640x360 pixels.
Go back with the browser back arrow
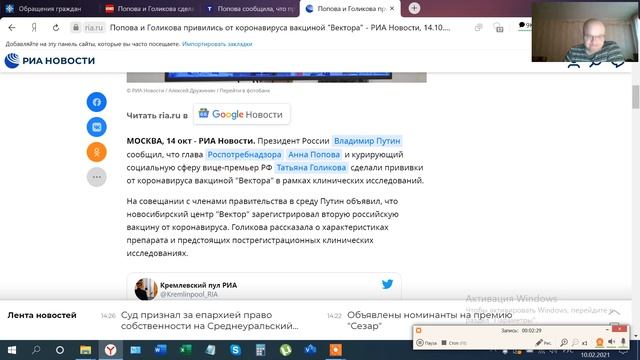pyautogui.click(x=12, y=27)
